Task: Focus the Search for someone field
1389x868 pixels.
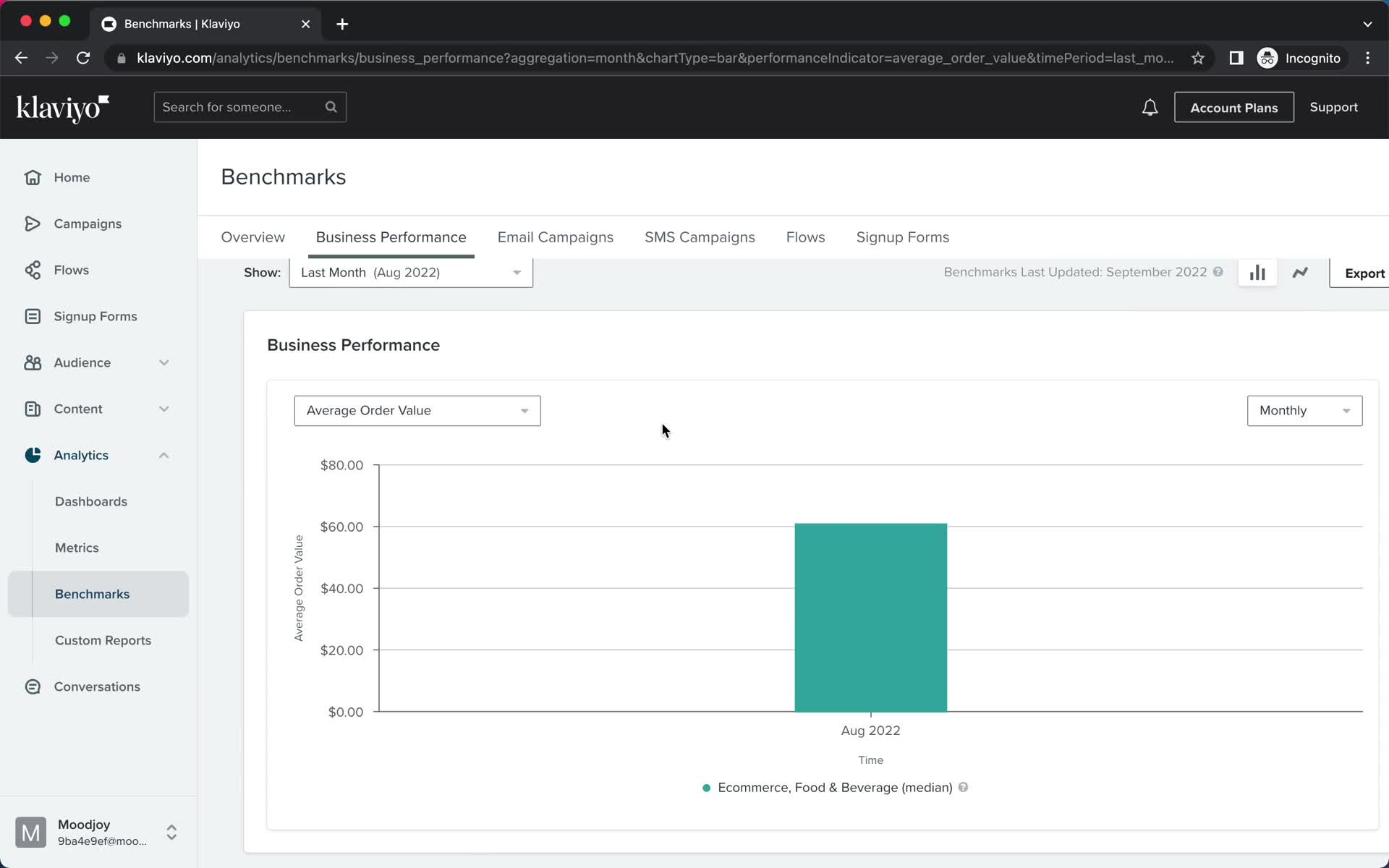Action: coord(250,107)
